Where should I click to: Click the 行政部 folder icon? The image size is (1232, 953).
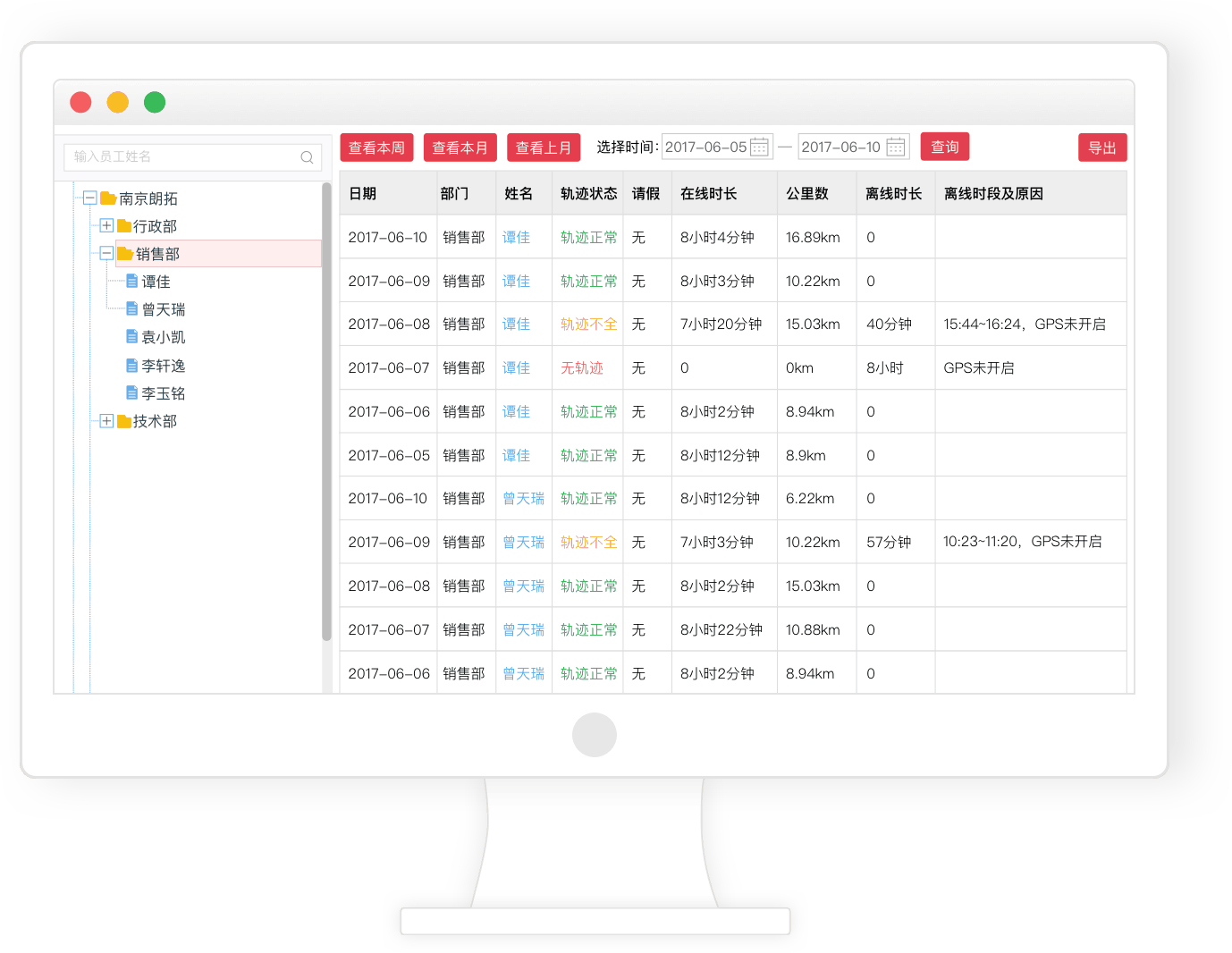[124, 226]
